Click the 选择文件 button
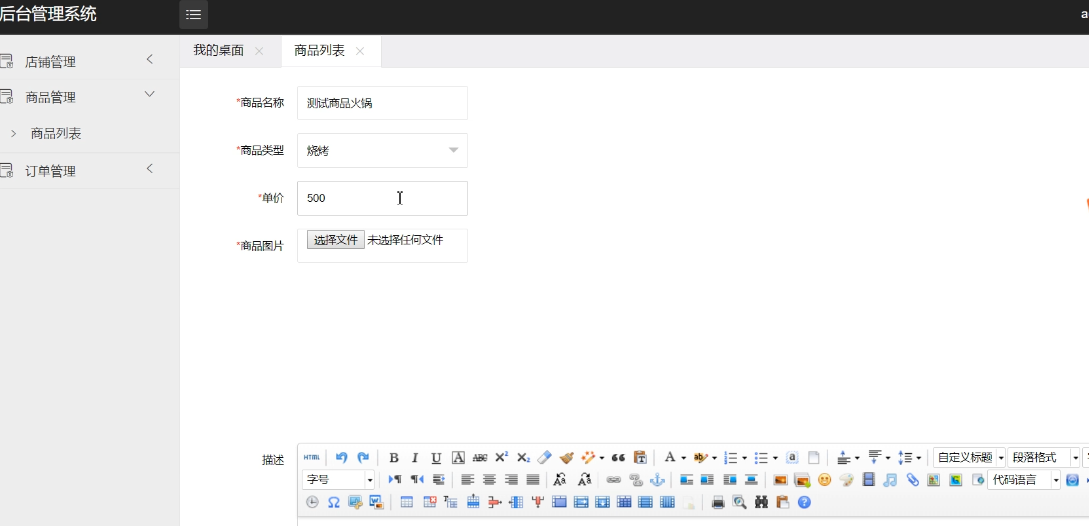This screenshot has width=1089, height=526. (x=335, y=240)
